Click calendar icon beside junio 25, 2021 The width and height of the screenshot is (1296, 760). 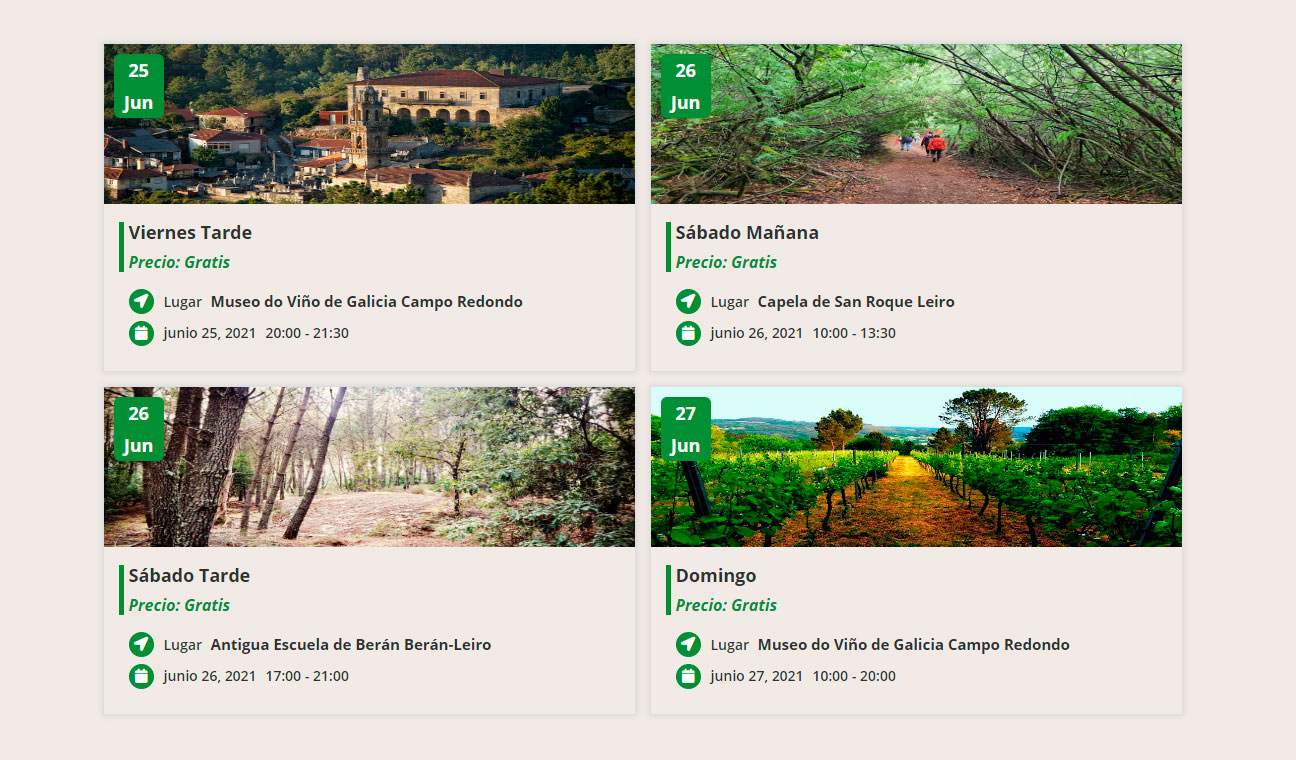click(141, 333)
